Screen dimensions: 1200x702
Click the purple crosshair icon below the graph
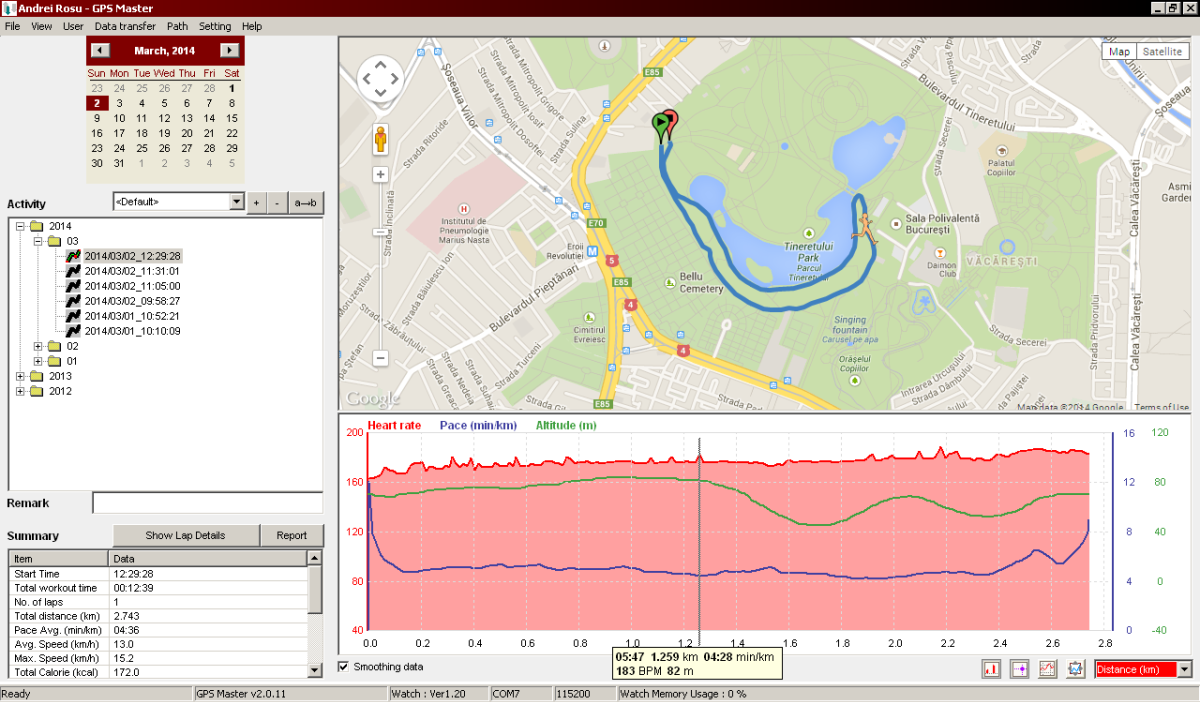(1020, 669)
